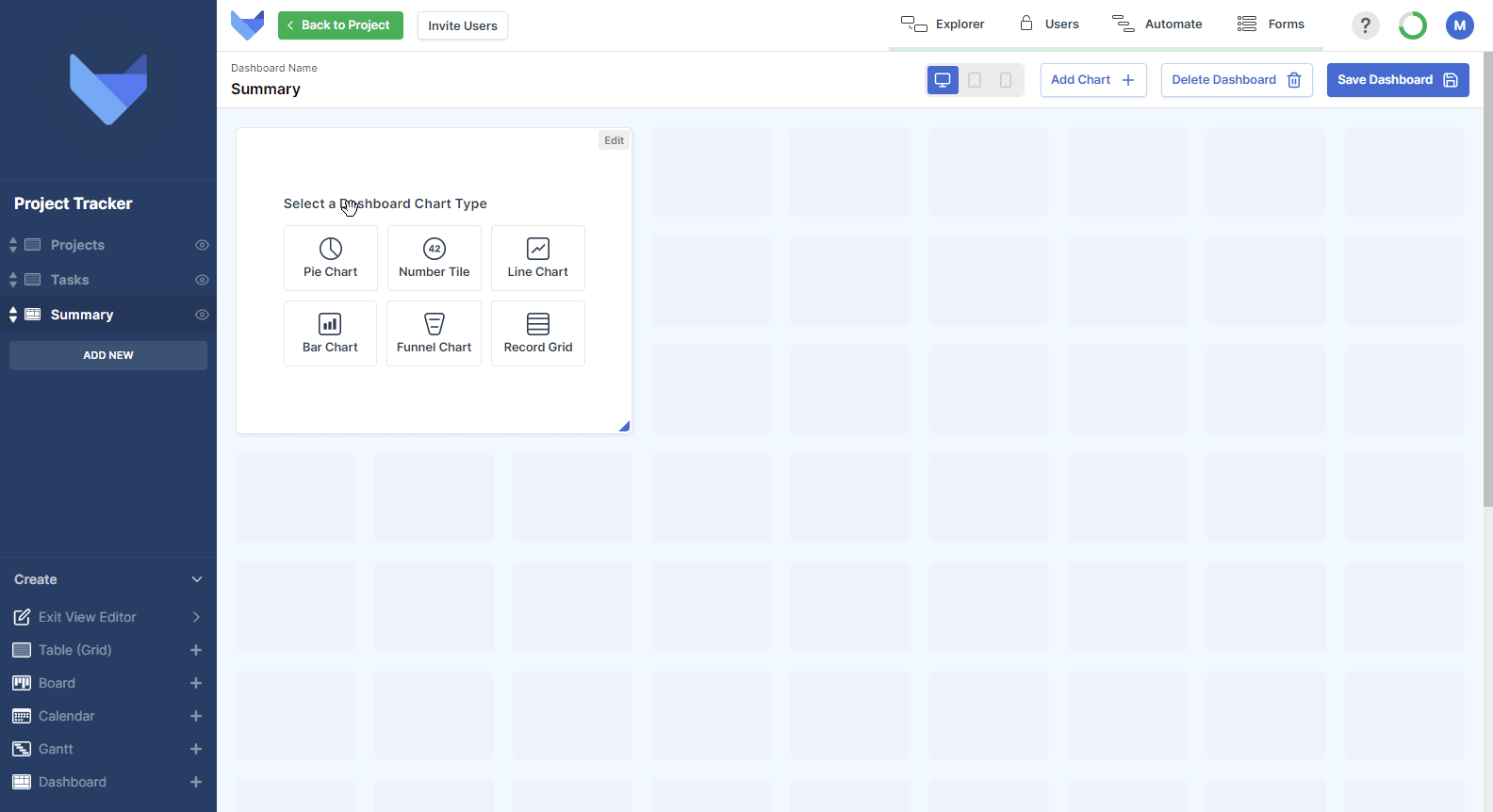Select the Record Grid option
Screen dimensions: 1493x812
538,333
